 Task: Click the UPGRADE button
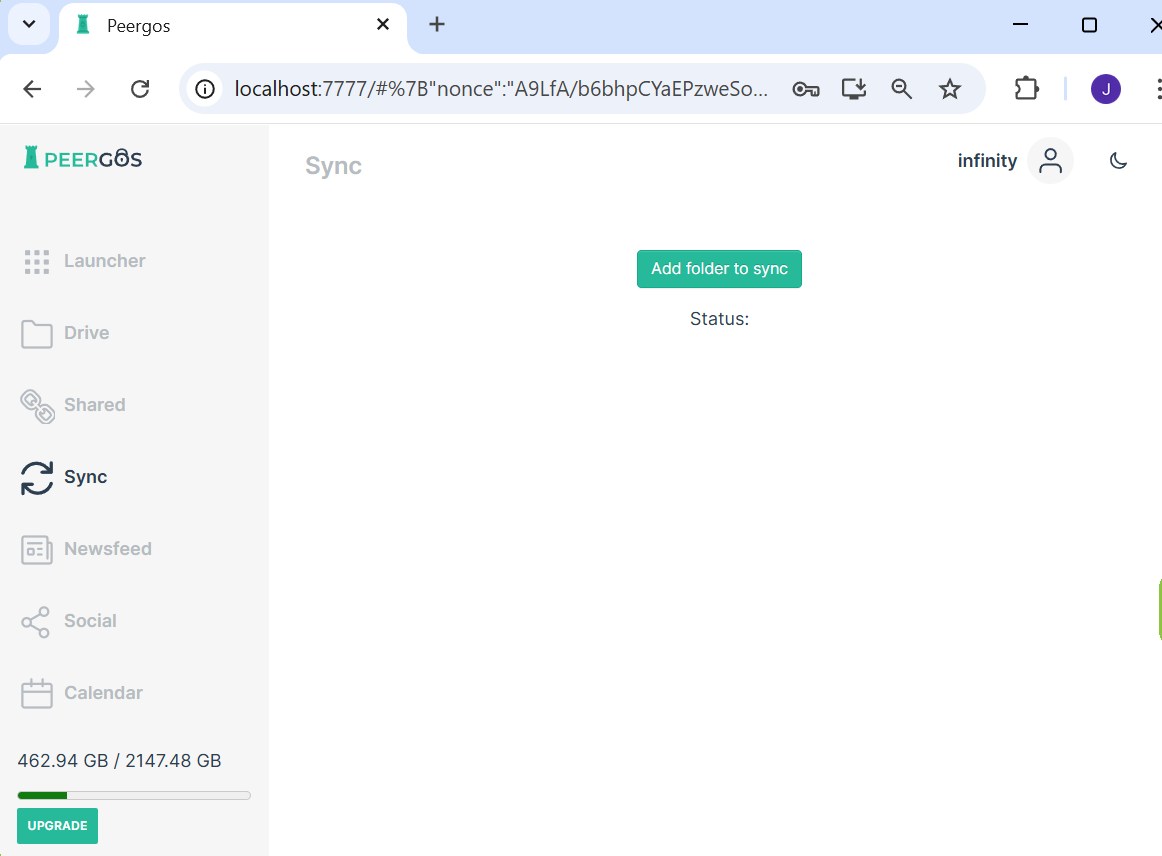click(57, 825)
